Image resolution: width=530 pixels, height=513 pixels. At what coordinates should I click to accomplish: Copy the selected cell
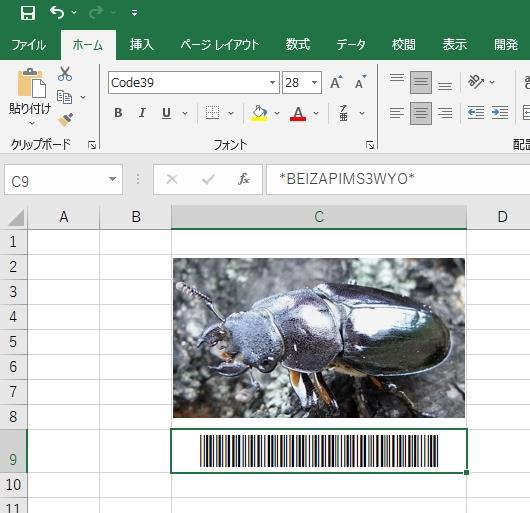(x=64, y=97)
